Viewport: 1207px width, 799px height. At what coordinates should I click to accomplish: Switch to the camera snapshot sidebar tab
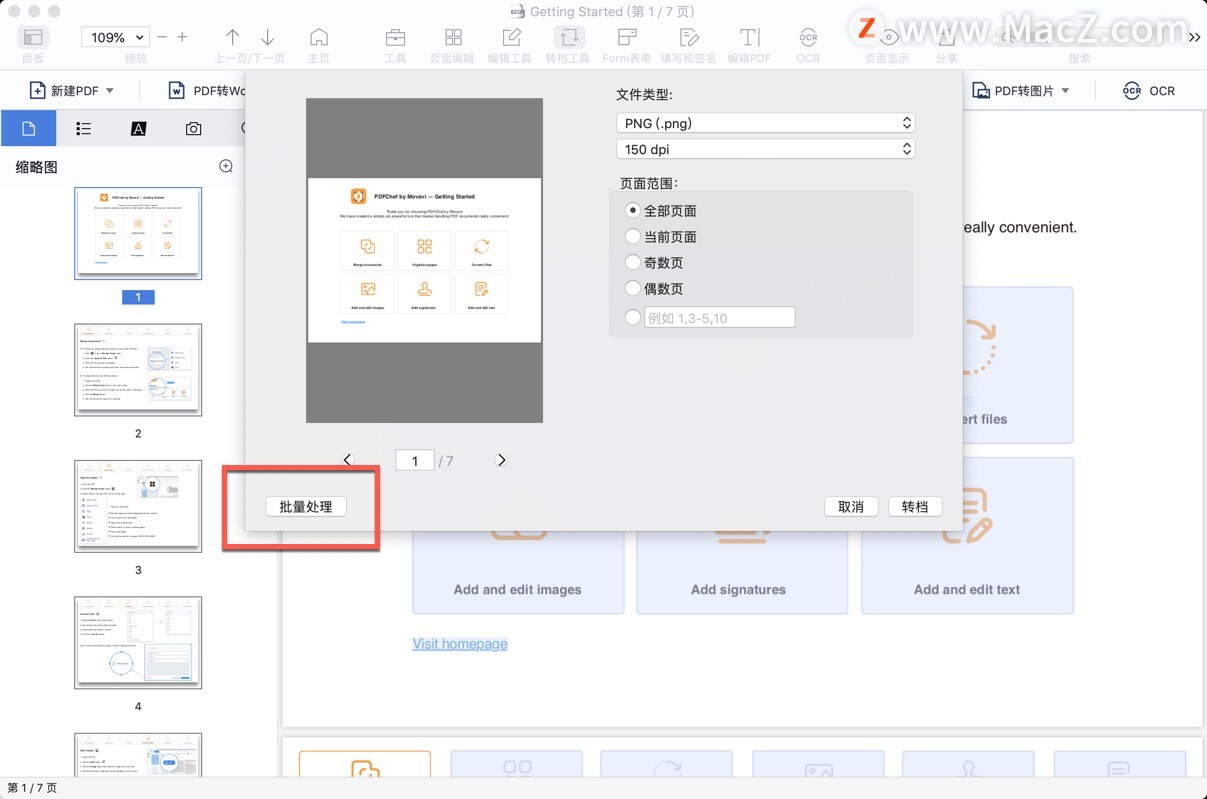193,129
